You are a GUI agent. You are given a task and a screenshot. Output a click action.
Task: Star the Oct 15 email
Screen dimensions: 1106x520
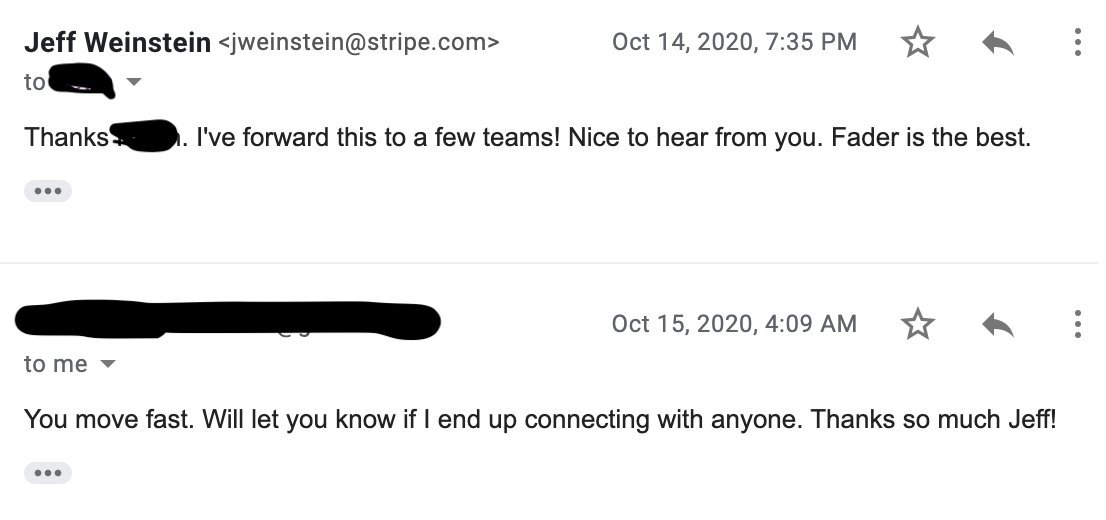click(x=918, y=325)
